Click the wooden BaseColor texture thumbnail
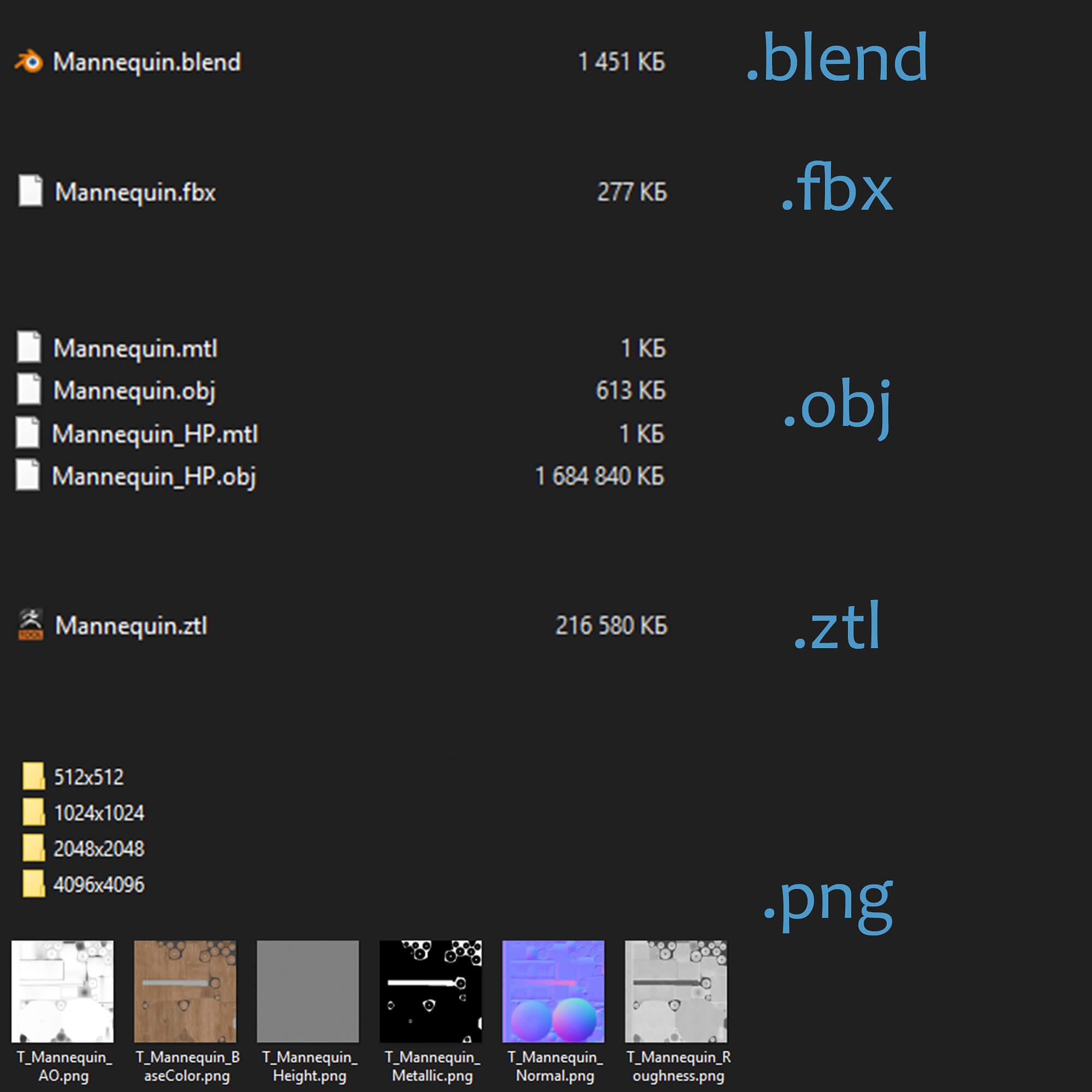1092x1092 pixels. pos(185,992)
